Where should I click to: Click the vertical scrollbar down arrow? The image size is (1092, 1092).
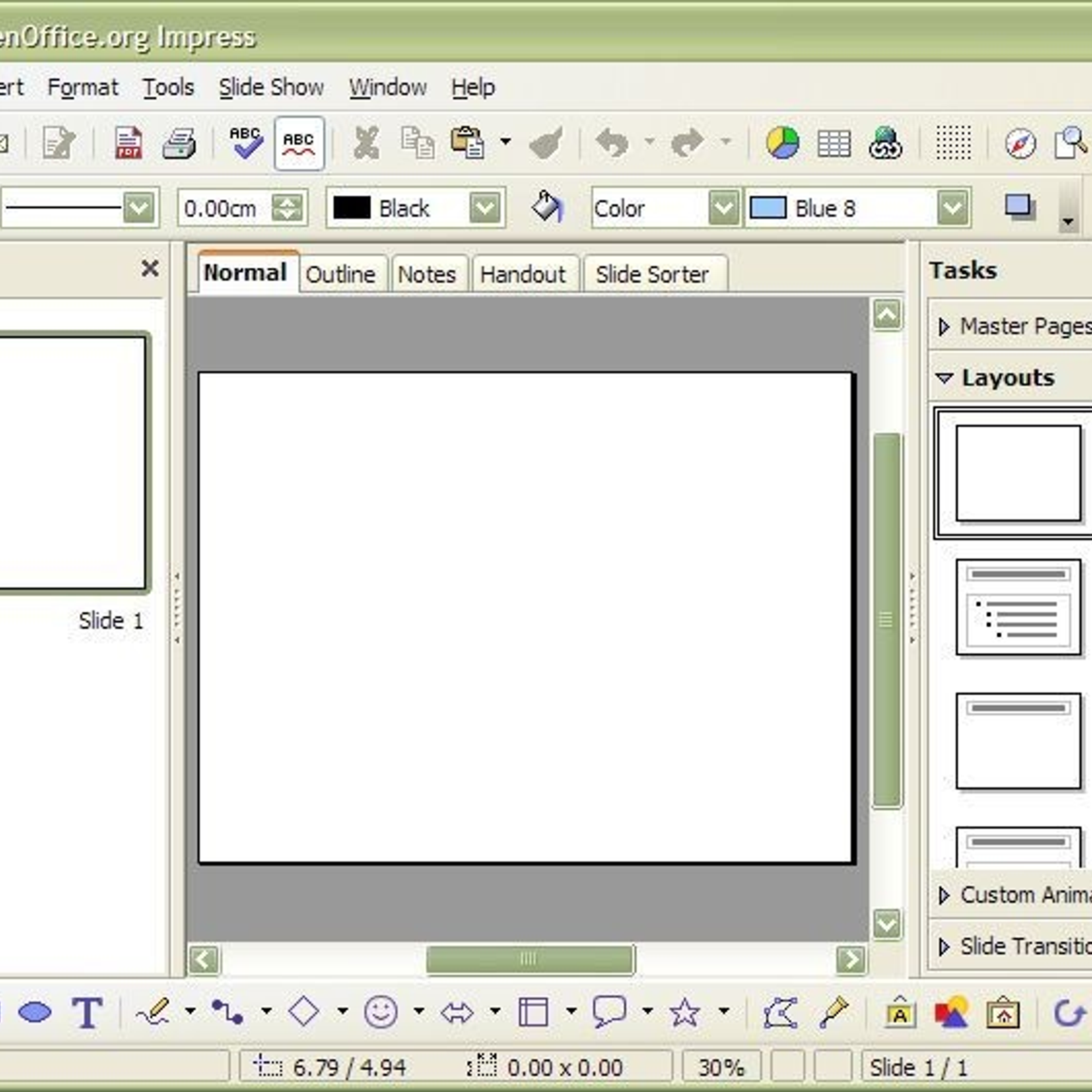887,924
